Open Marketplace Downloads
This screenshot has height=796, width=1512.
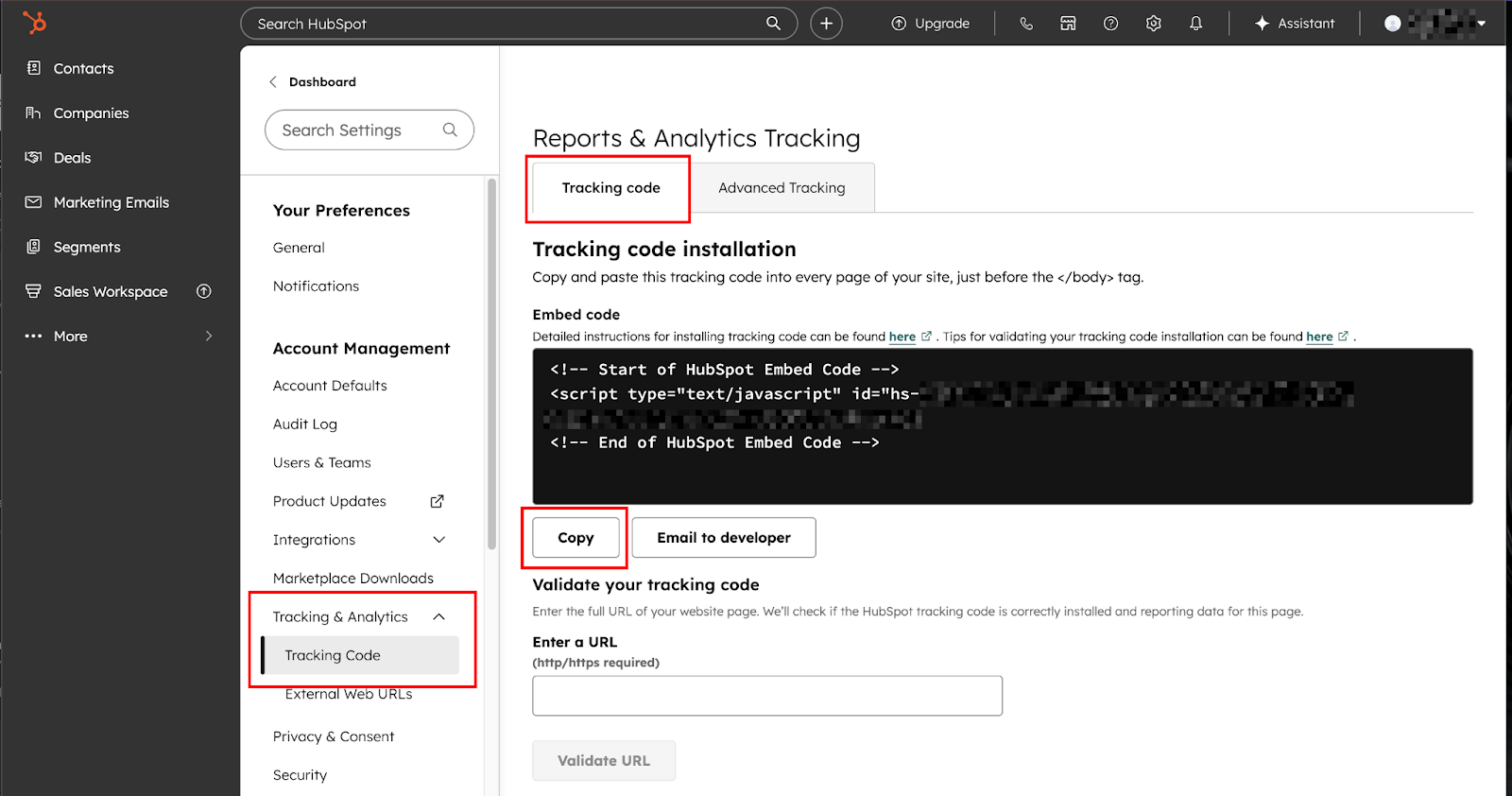pyautogui.click(x=353, y=579)
